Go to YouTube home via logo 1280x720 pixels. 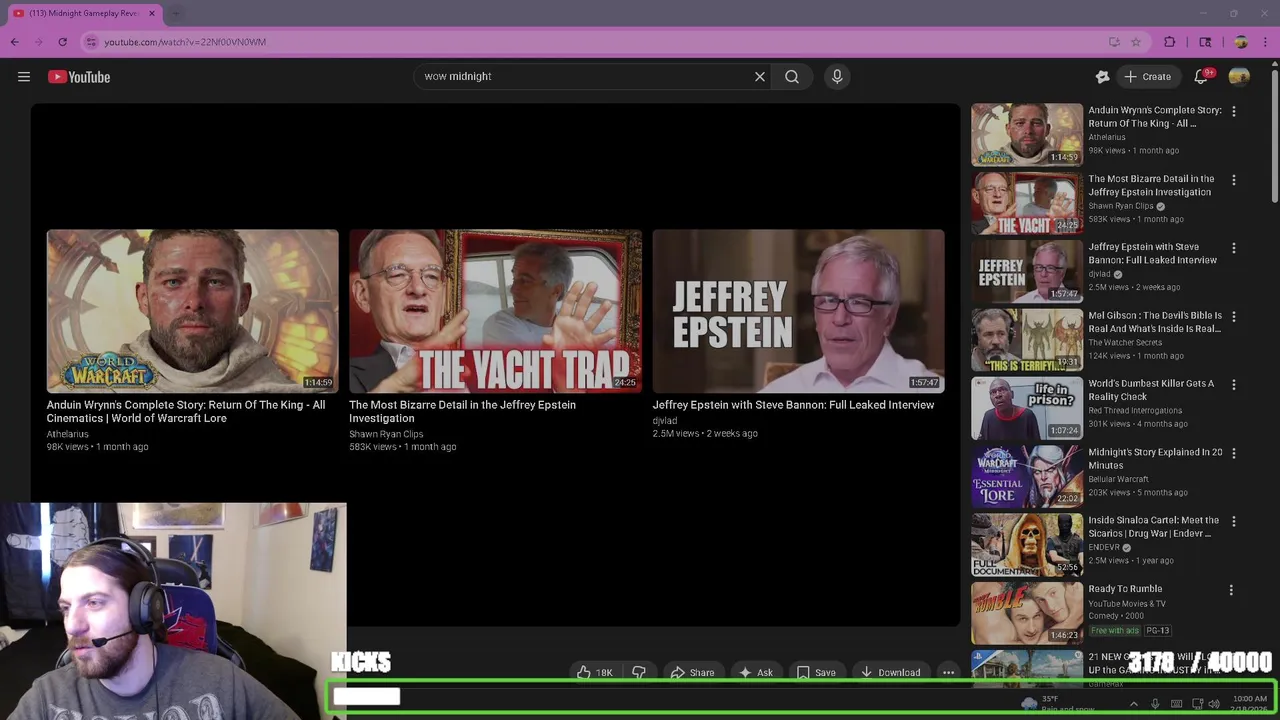click(x=79, y=77)
